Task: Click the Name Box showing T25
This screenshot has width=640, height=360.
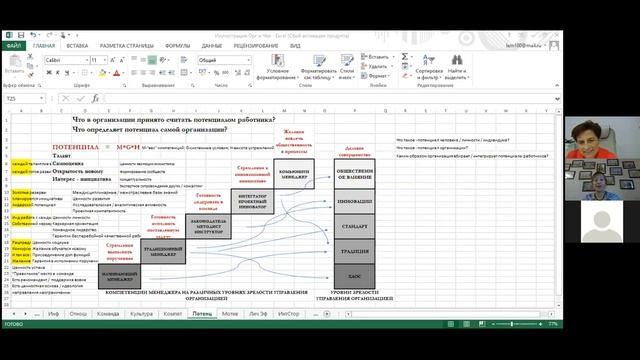Action: click(x=24, y=98)
